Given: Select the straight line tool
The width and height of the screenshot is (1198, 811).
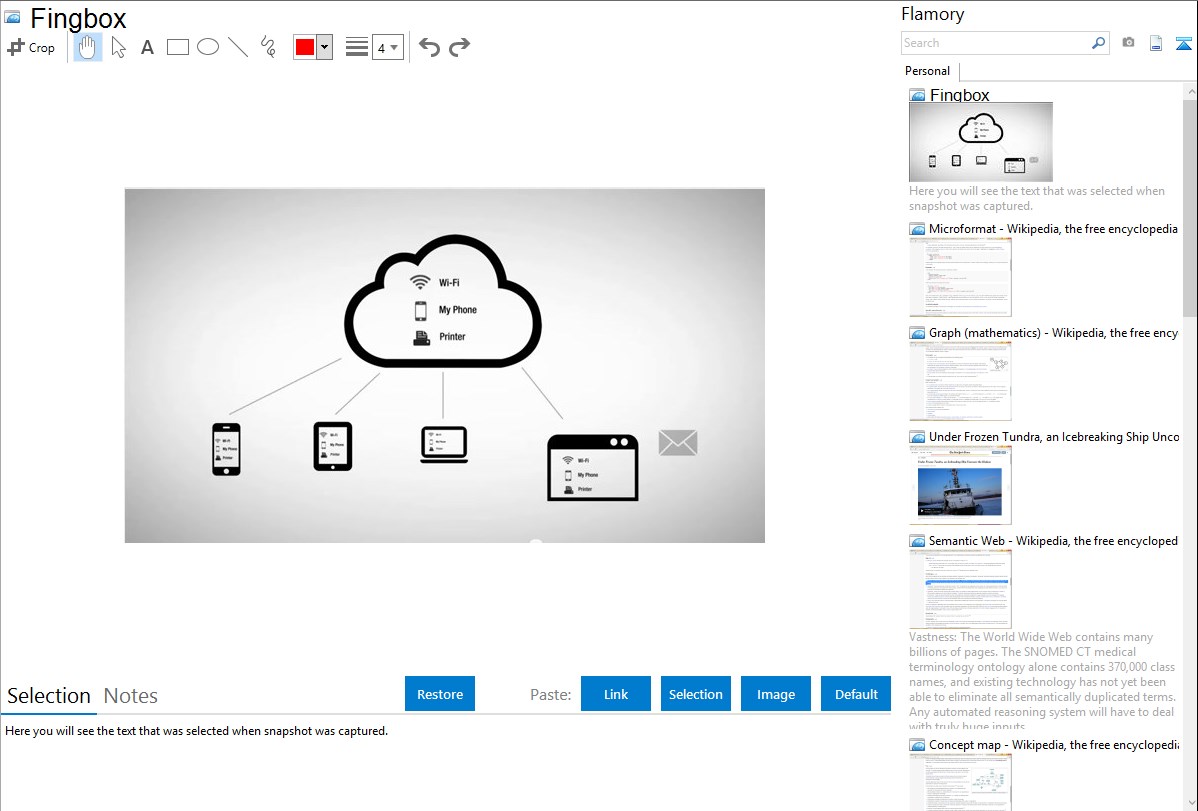Looking at the screenshot, I should [237, 47].
